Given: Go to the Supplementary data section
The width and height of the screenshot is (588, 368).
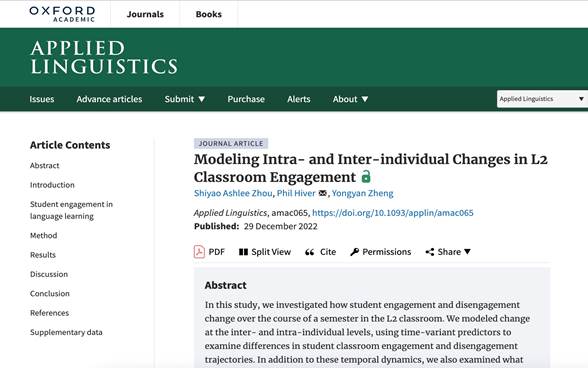Looking at the screenshot, I should [66, 332].
